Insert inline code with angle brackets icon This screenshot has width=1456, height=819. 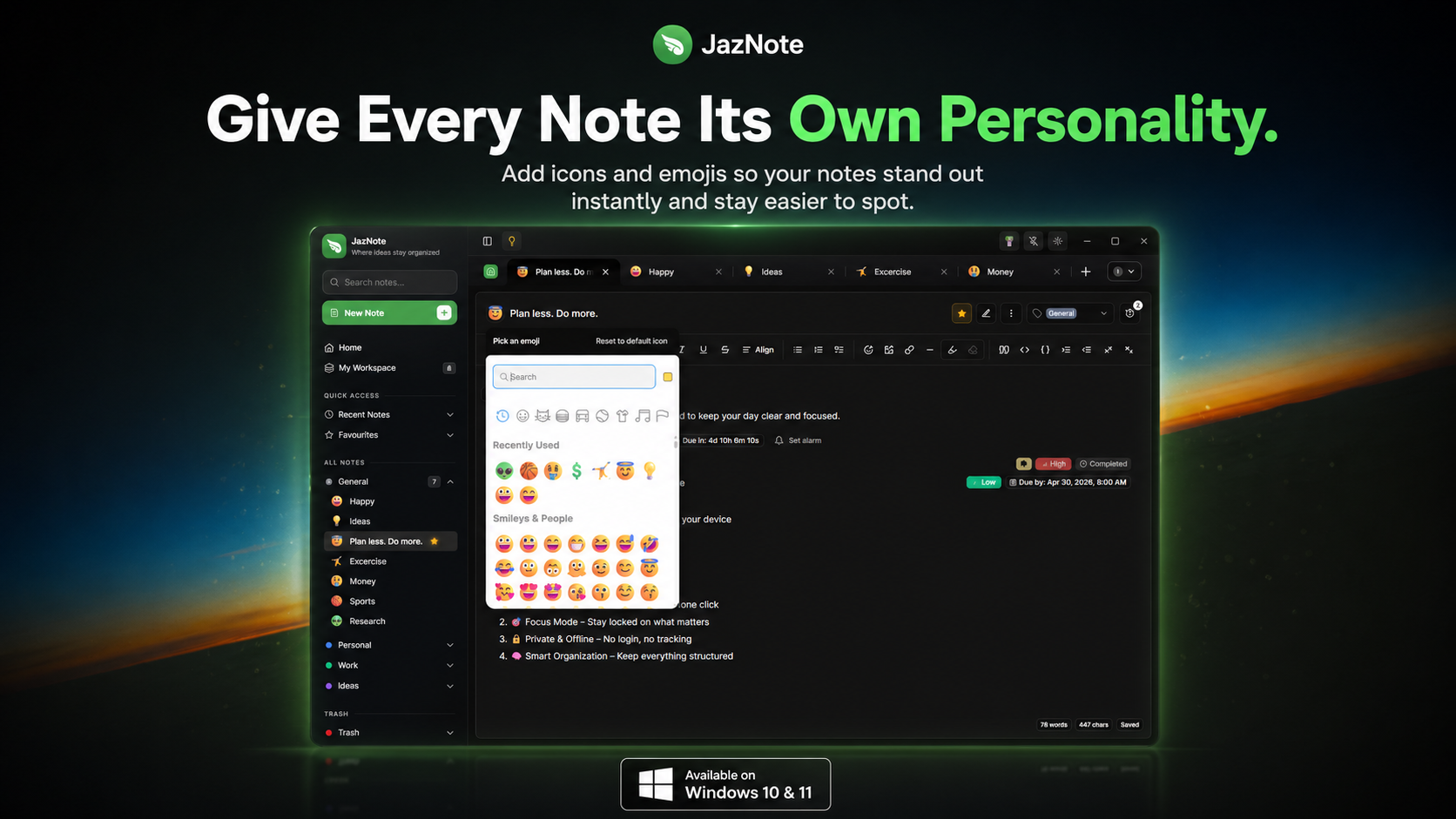[1025, 350]
